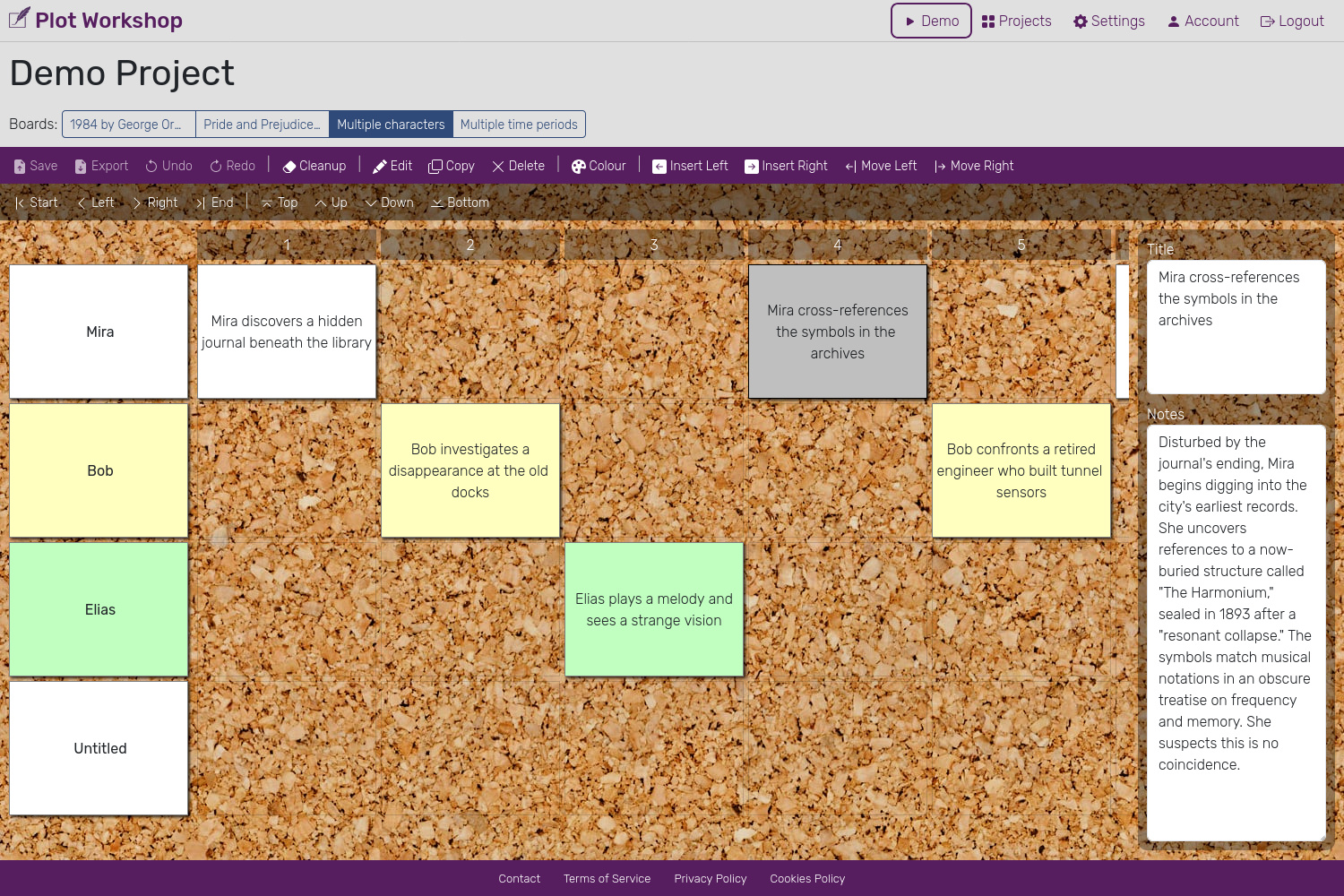
Task: Click the Plot Workshop logo
Action: tap(96, 21)
